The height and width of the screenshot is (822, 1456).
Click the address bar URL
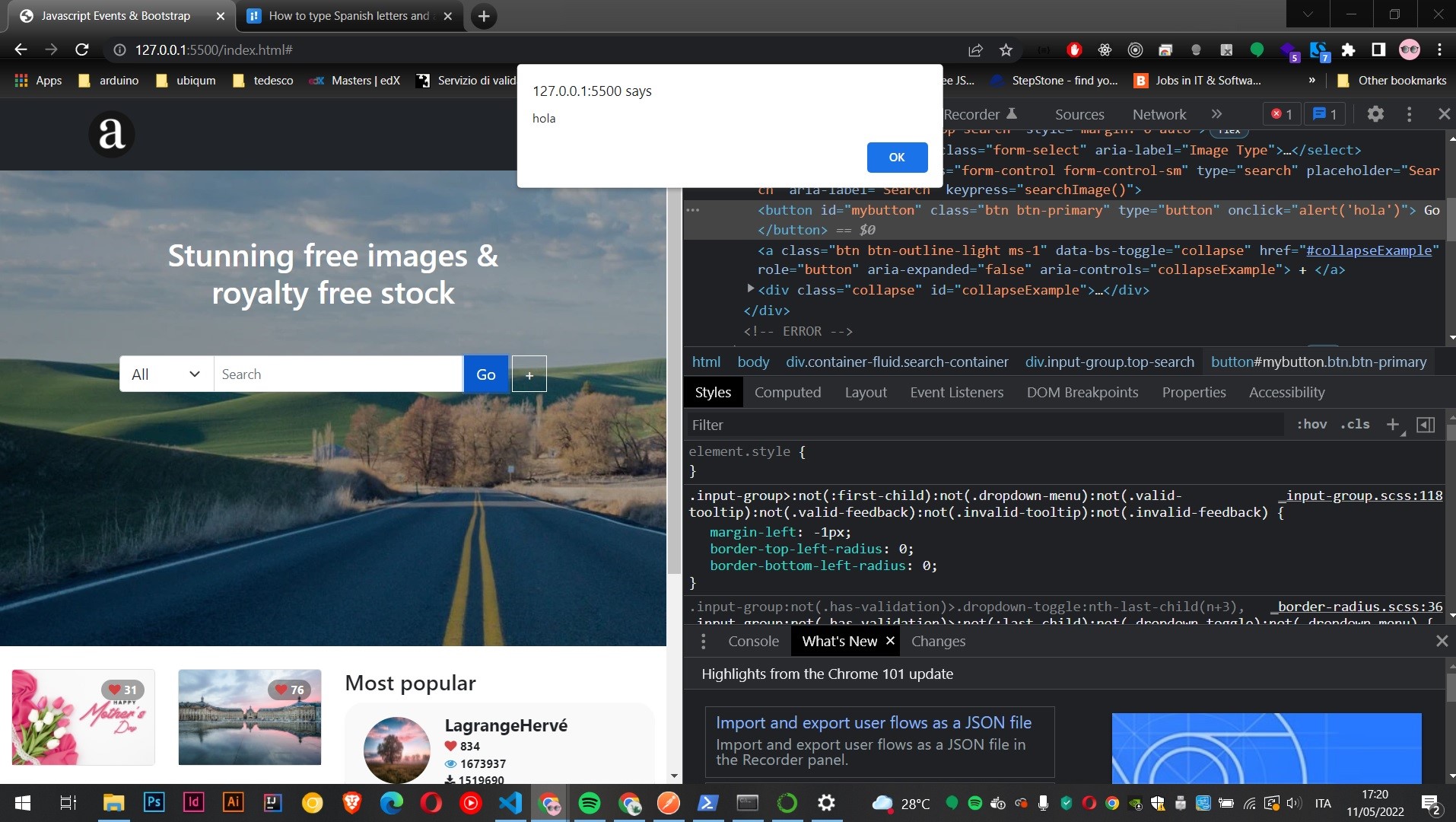pos(214,49)
